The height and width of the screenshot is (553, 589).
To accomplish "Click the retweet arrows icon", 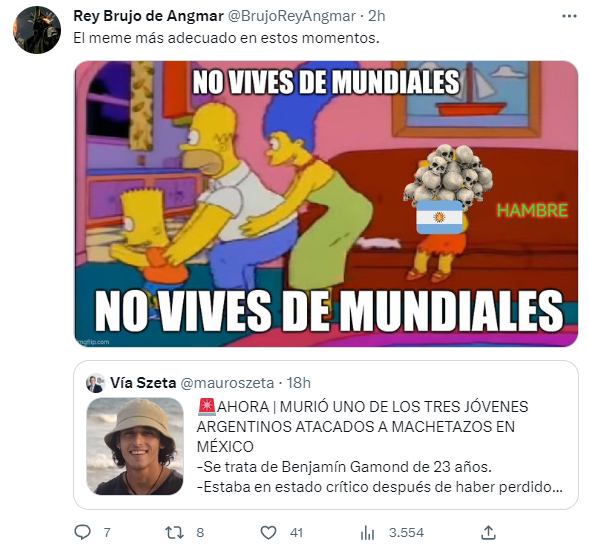I will (x=174, y=532).
